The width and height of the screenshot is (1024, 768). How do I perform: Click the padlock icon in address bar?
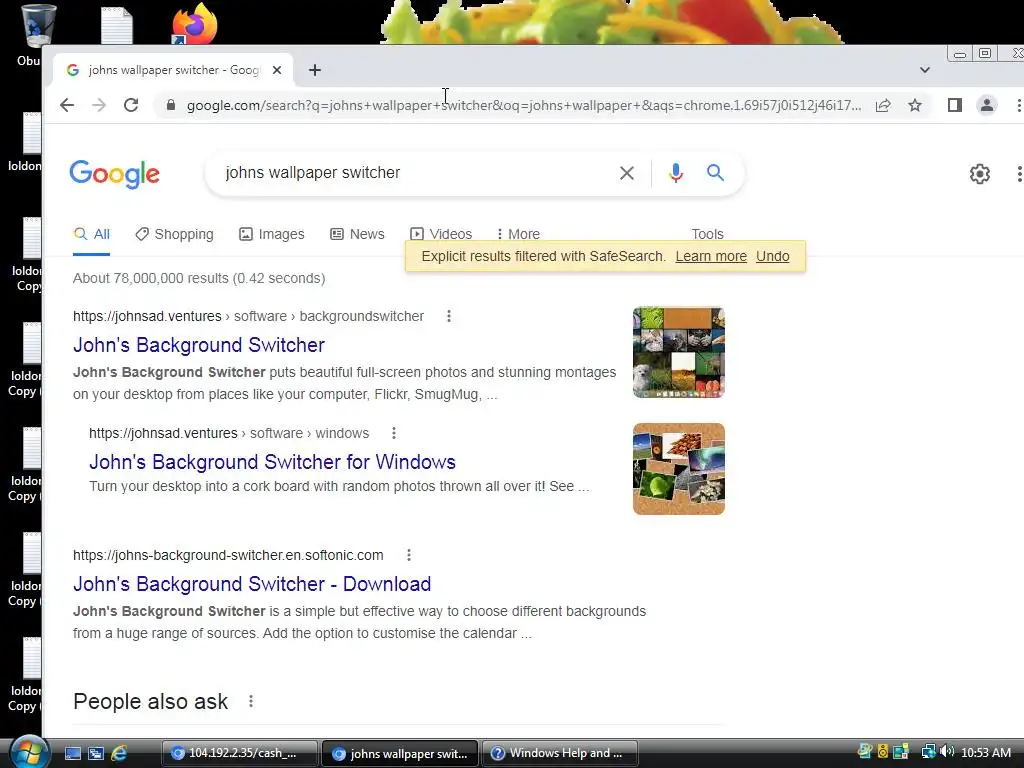(x=171, y=105)
